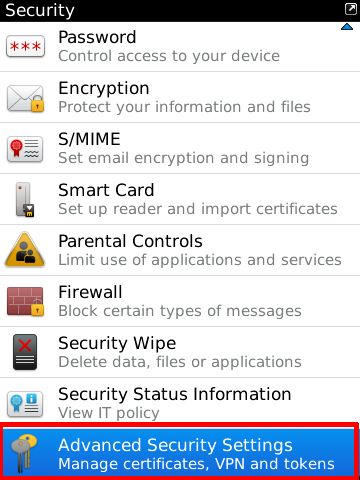Select Parental Controls text label
360x480 pixels.
tap(130, 241)
